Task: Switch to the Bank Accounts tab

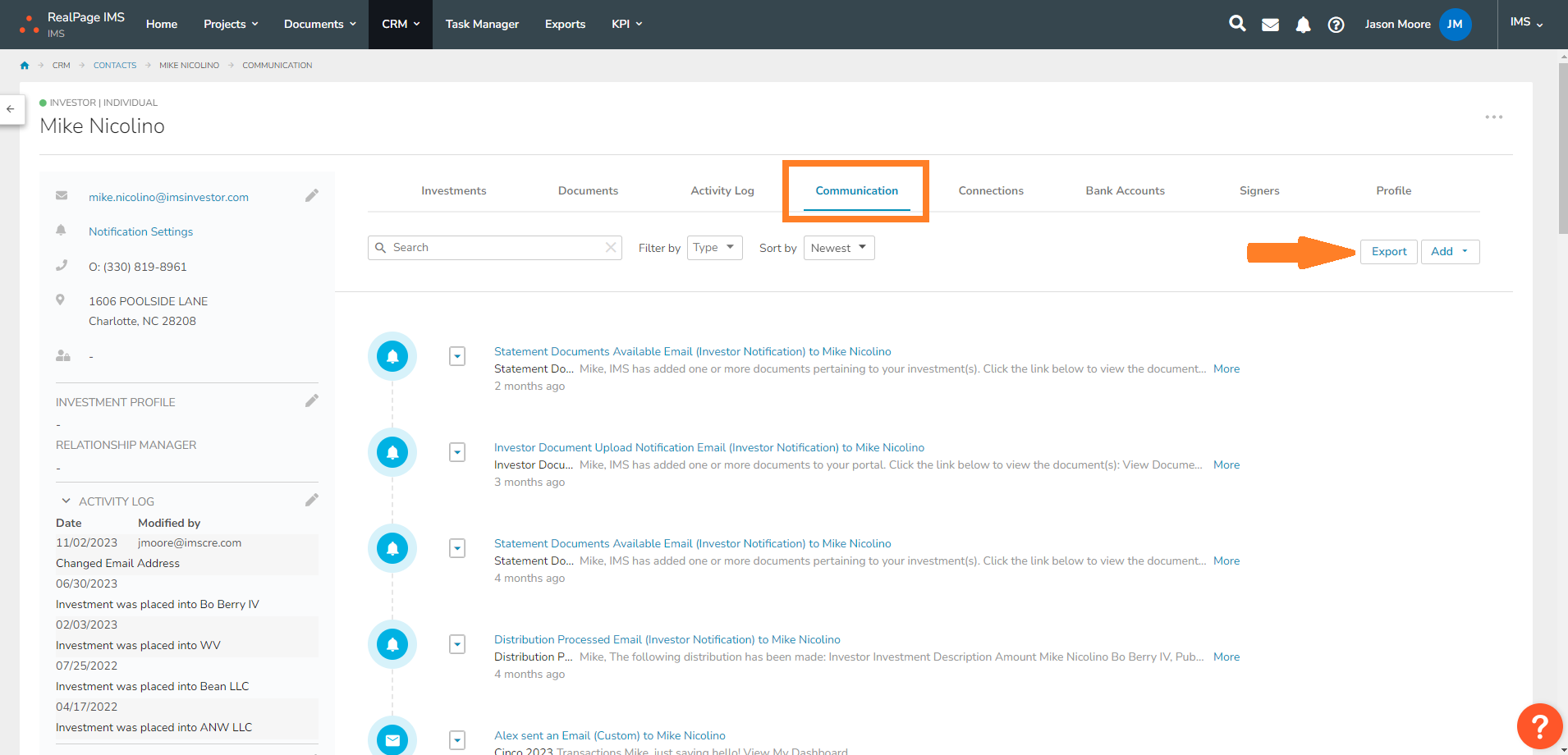Action: [x=1125, y=190]
